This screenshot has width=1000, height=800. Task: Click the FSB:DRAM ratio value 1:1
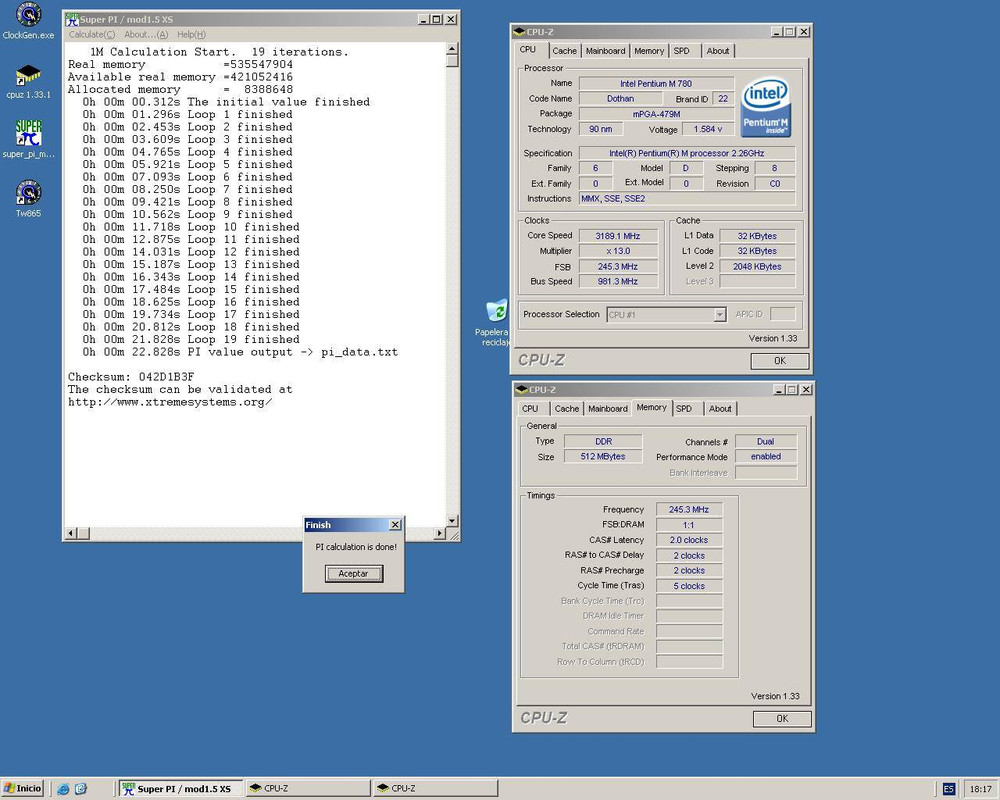coord(689,525)
